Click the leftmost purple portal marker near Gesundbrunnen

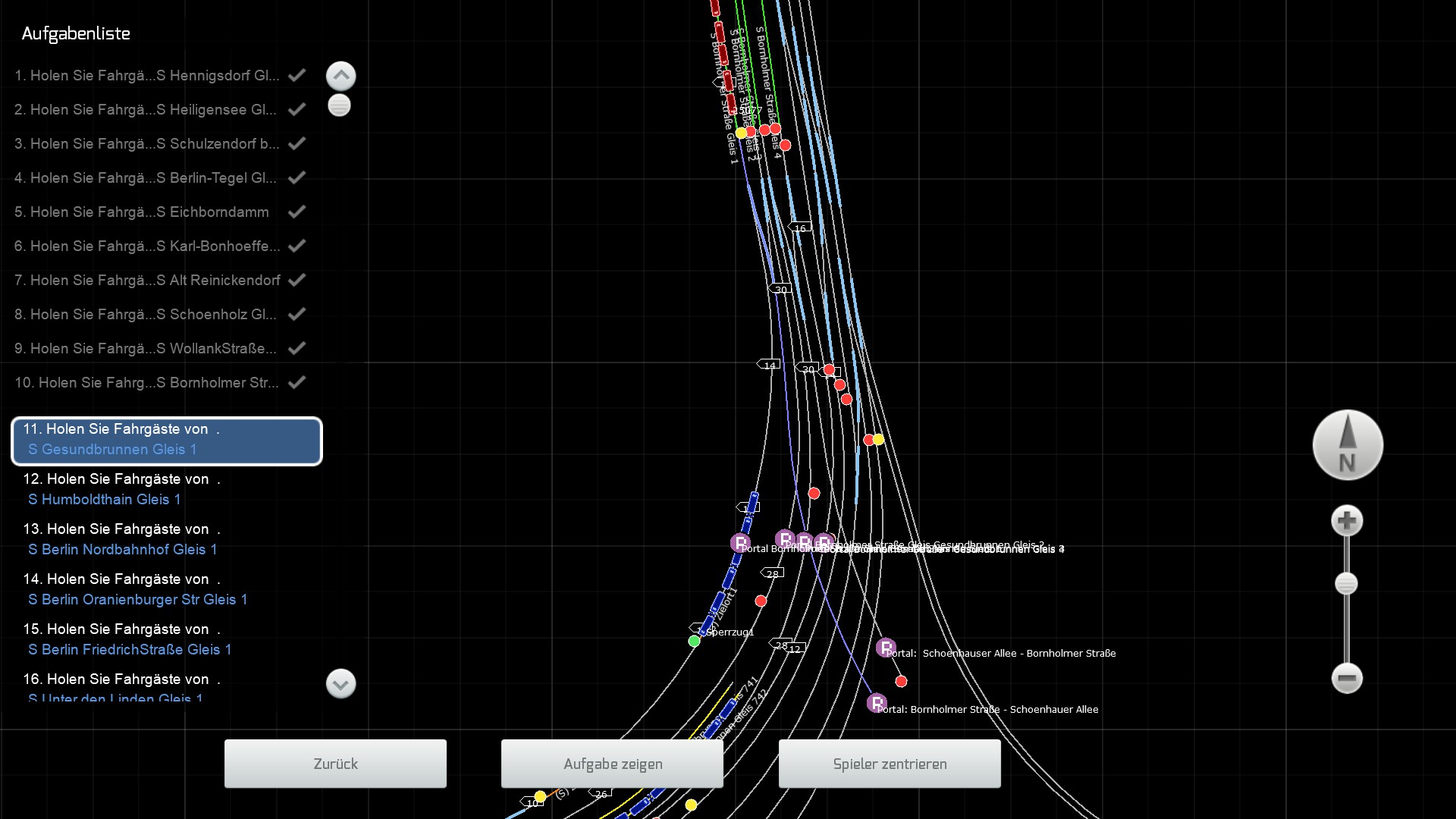coord(740,543)
